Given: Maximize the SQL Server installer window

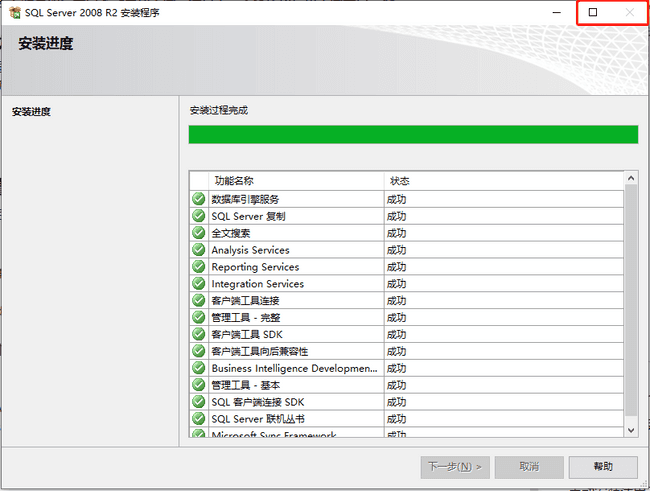Looking at the screenshot, I should click(x=593, y=12).
